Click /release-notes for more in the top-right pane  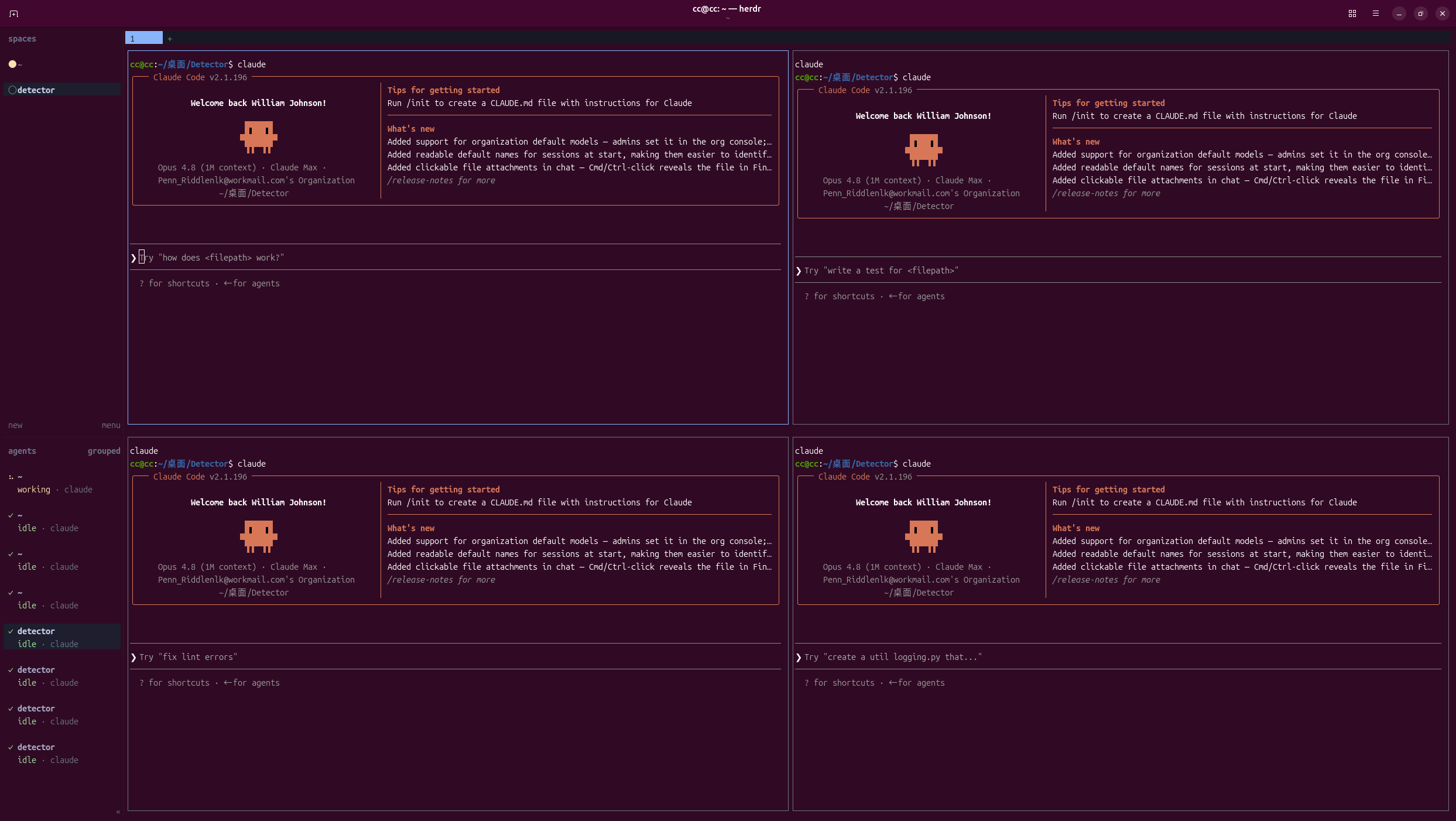click(x=1106, y=193)
